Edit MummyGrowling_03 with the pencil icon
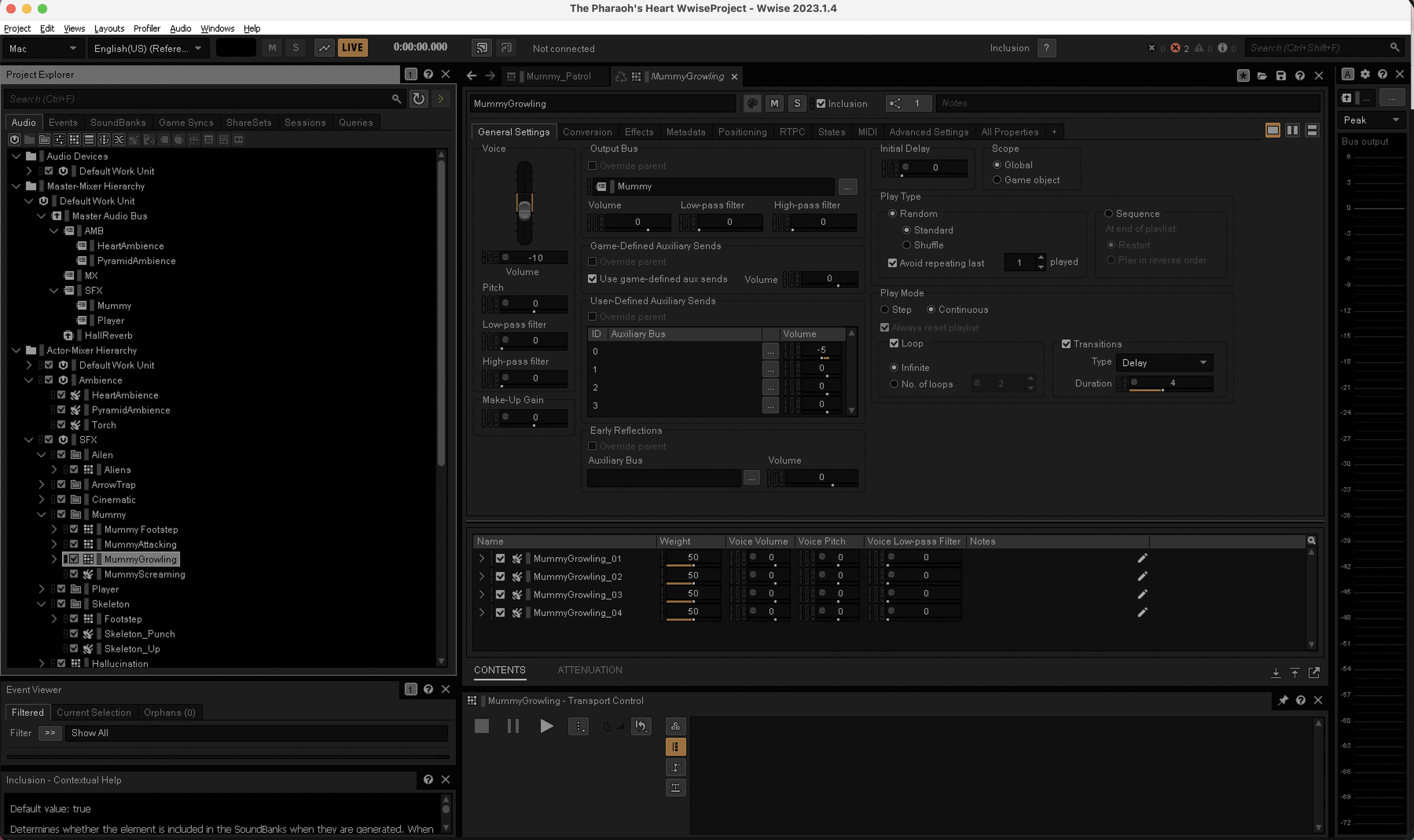The height and width of the screenshot is (840, 1414). (x=1142, y=595)
